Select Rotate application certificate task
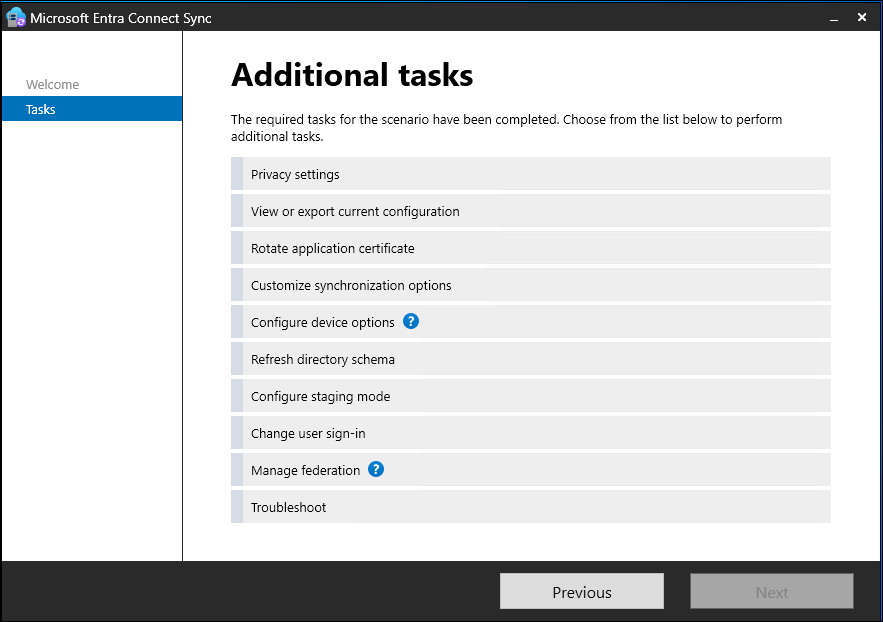This screenshot has height=622, width=883. [x=332, y=249]
